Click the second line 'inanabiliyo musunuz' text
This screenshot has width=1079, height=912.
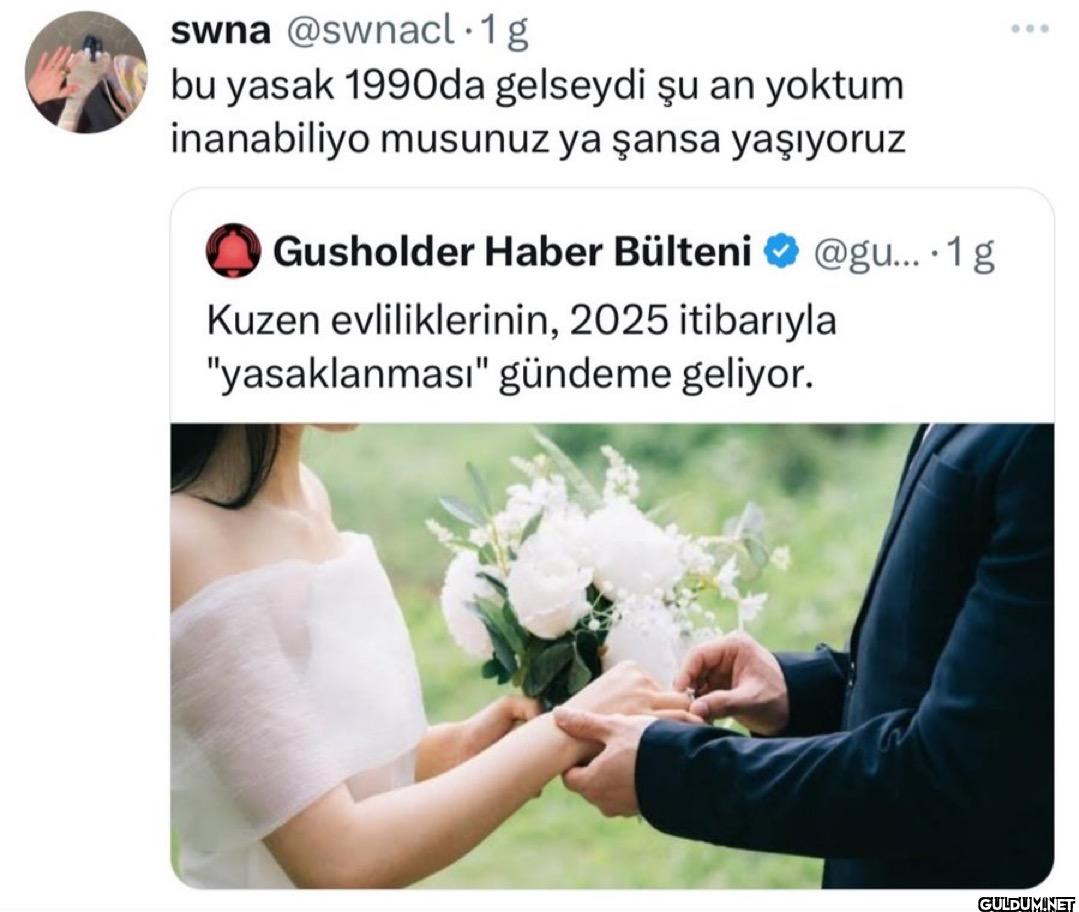[x=537, y=140]
